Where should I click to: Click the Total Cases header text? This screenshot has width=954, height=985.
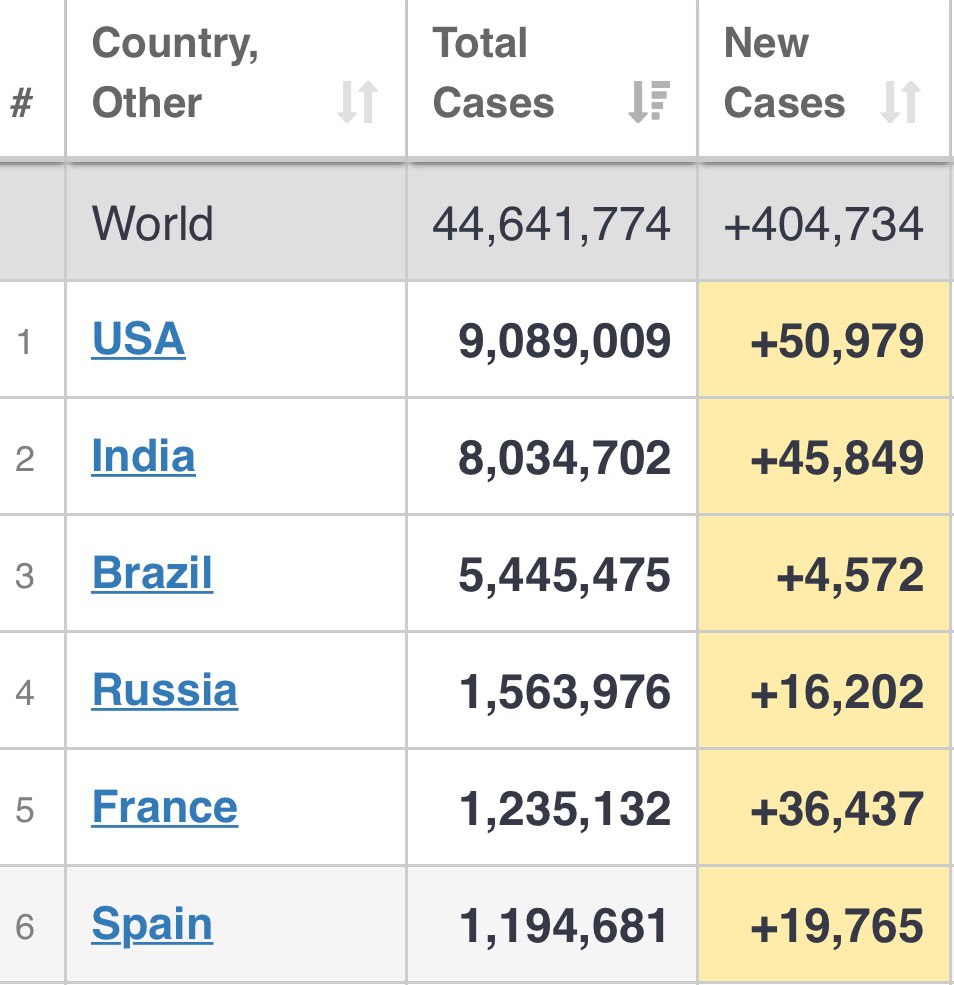[x=494, y=72]
